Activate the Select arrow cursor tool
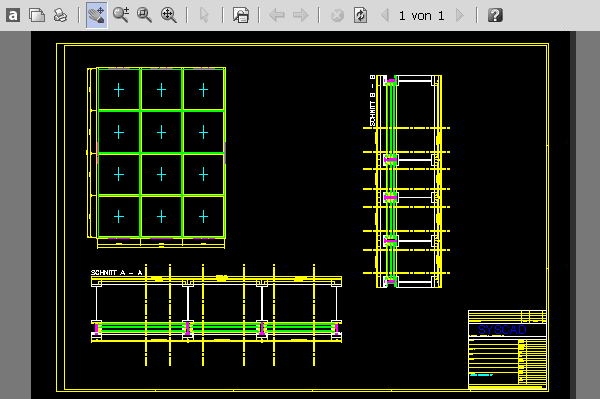 click(204, 16)
